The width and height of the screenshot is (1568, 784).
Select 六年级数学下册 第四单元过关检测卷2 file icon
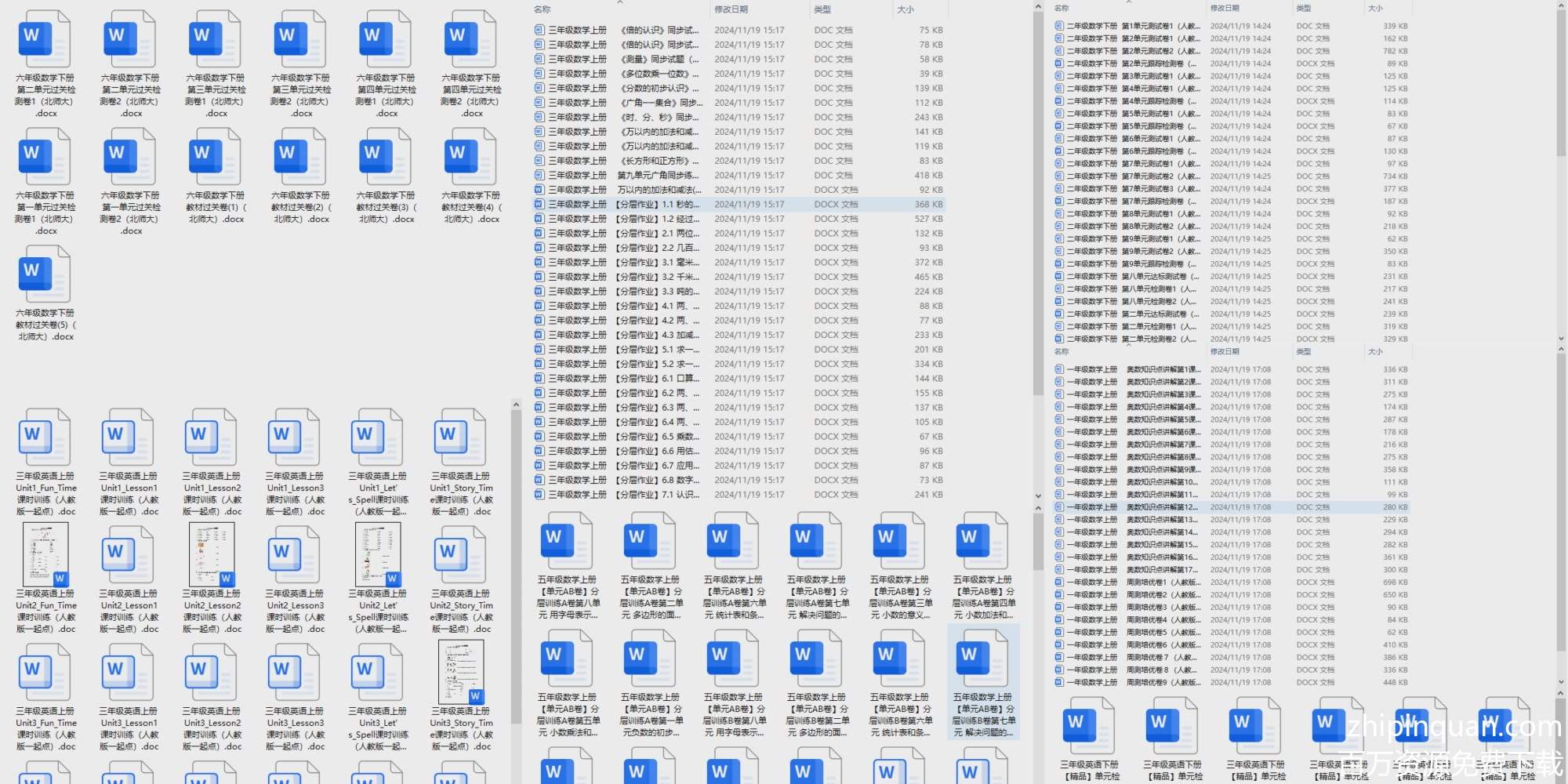tap(470, 39)
